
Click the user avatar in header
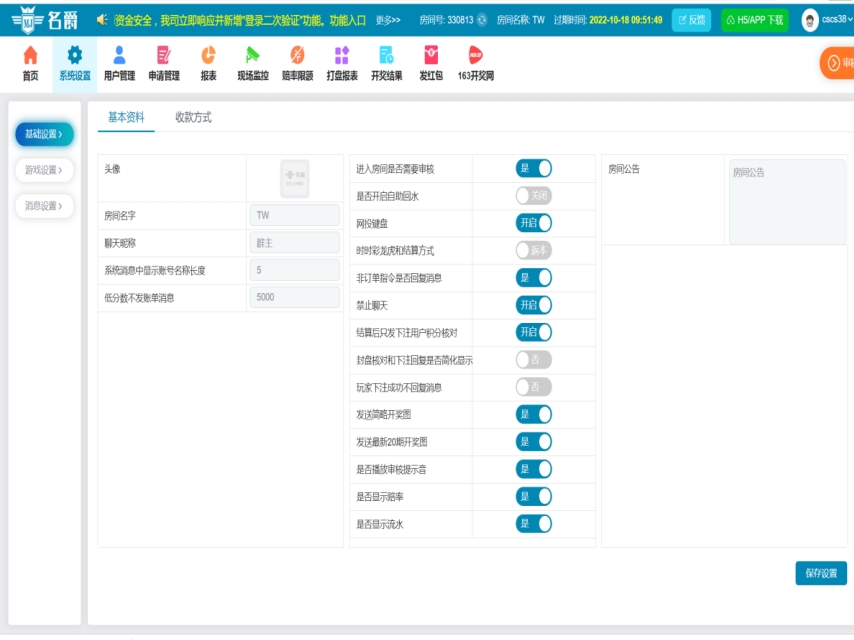[810, 20]
